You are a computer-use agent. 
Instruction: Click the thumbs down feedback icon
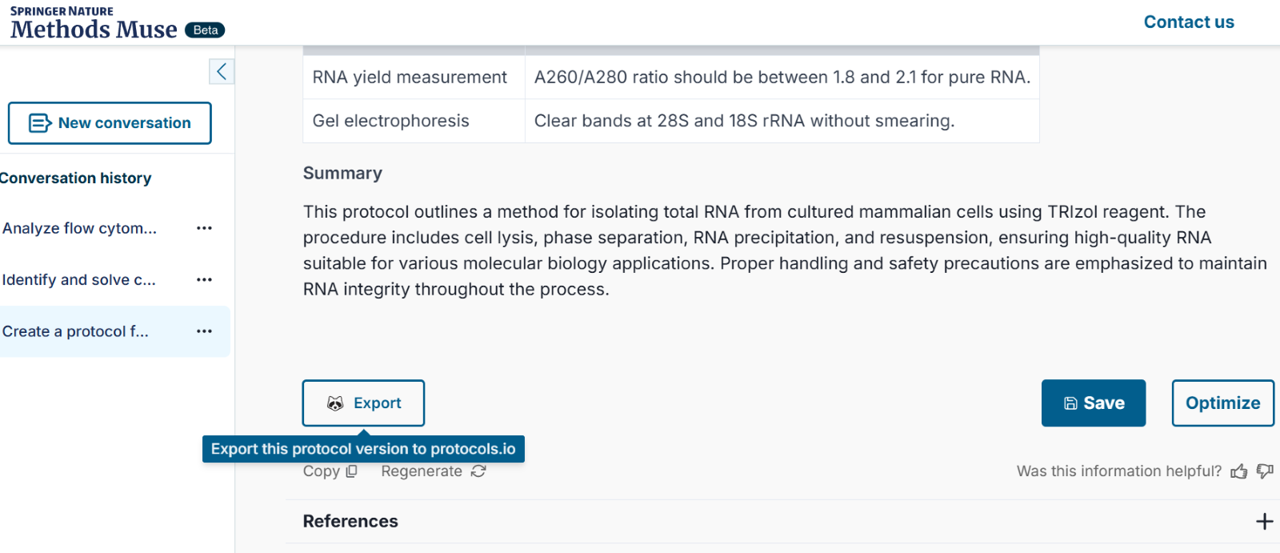tap(1265, 471)
